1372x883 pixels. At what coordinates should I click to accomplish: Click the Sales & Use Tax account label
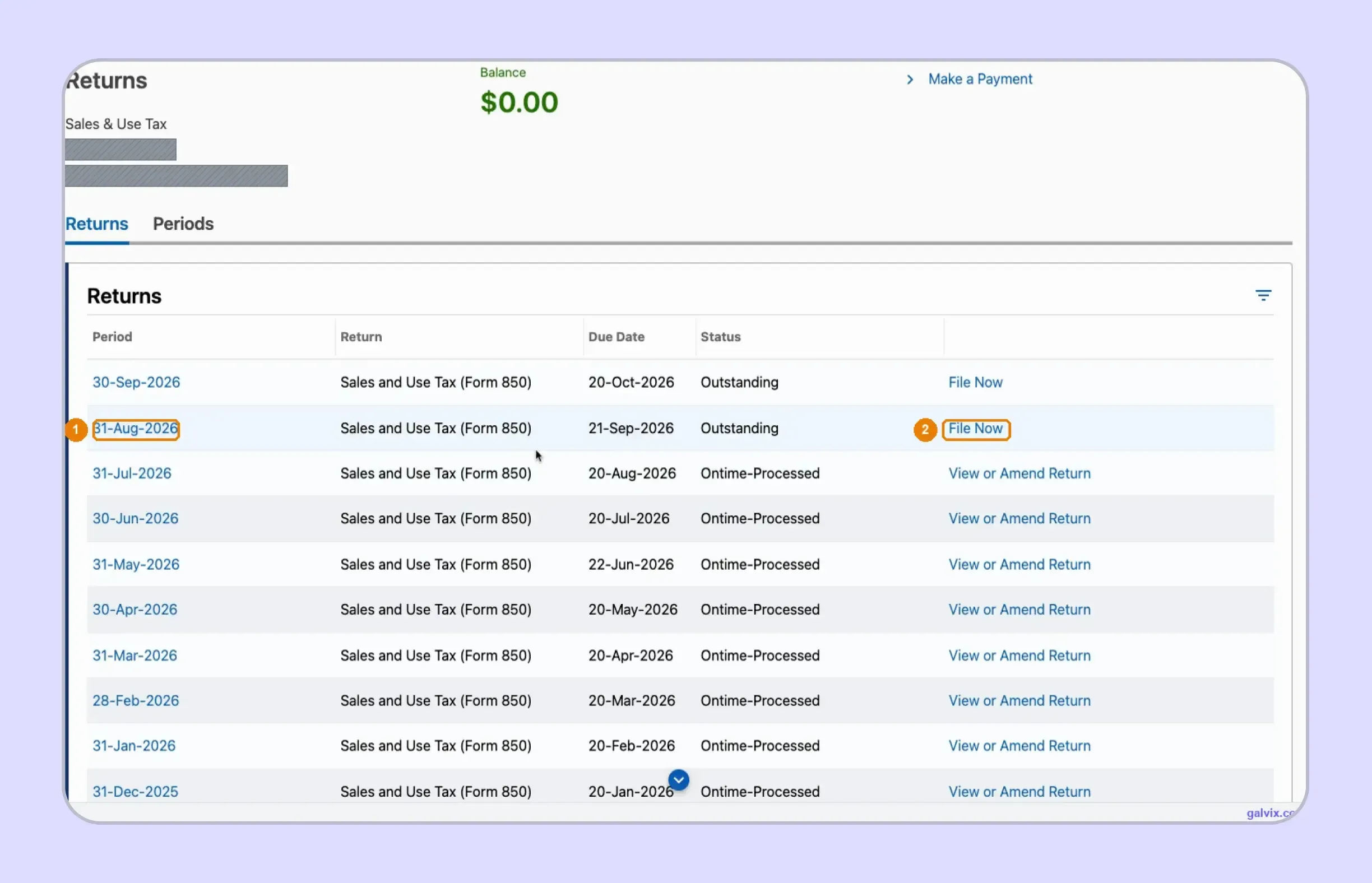click(116, 124)
